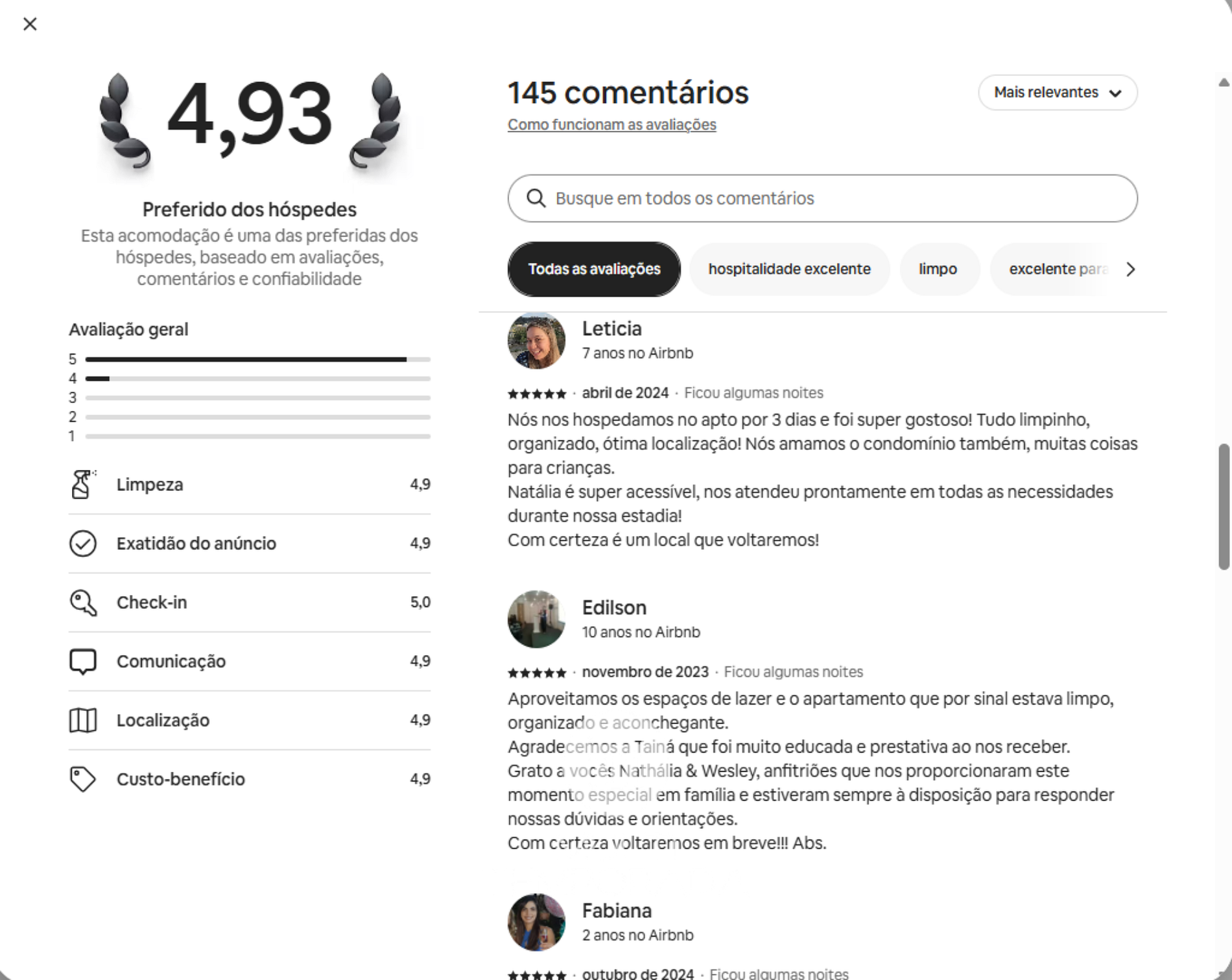The width and height of the screenshot is (1232, 980).
Task: Click the Comunicação speech bubble icon
Action: pyautogui.click(x=82, y=661)
